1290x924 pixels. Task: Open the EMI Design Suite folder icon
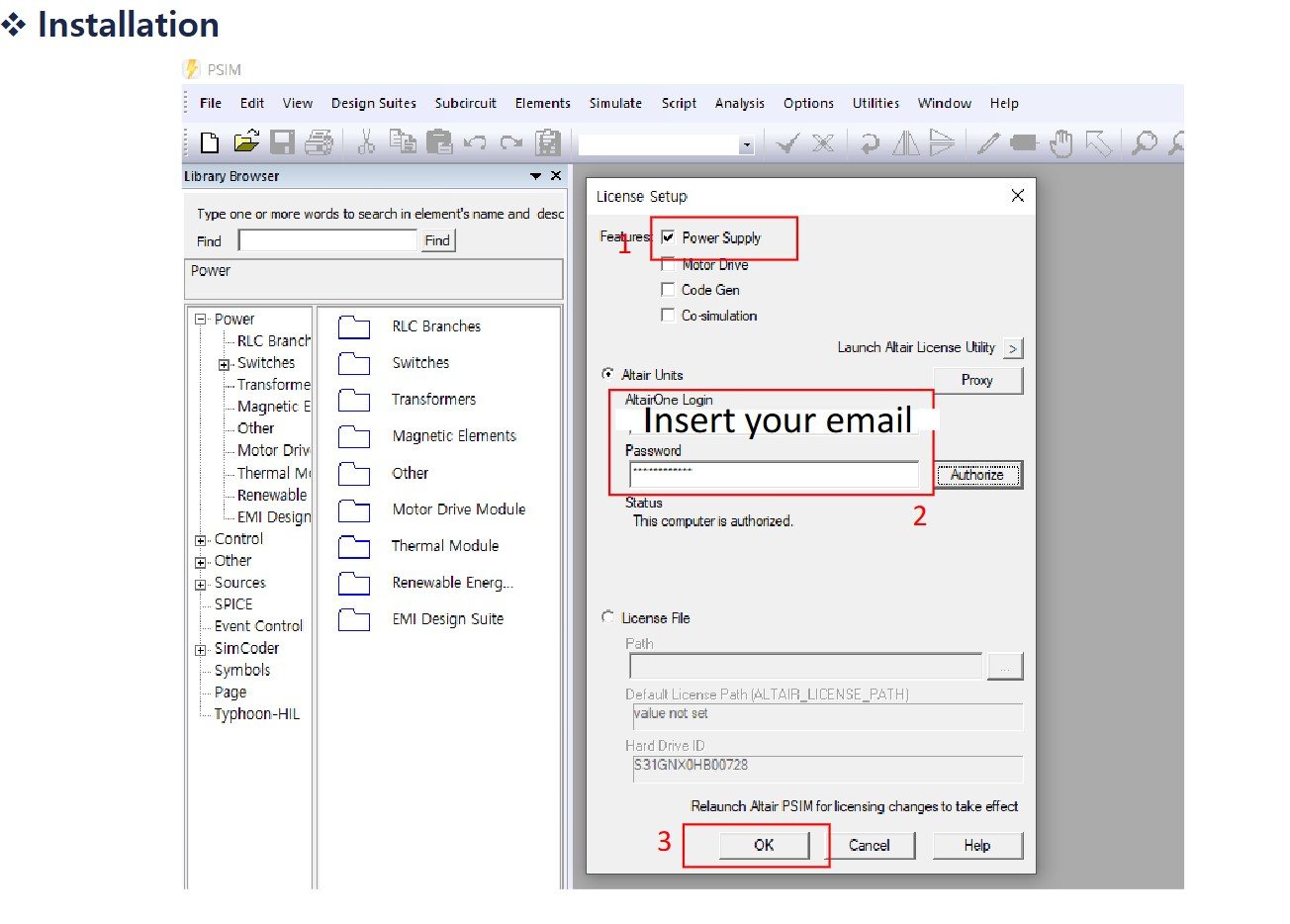coord(354,619)
